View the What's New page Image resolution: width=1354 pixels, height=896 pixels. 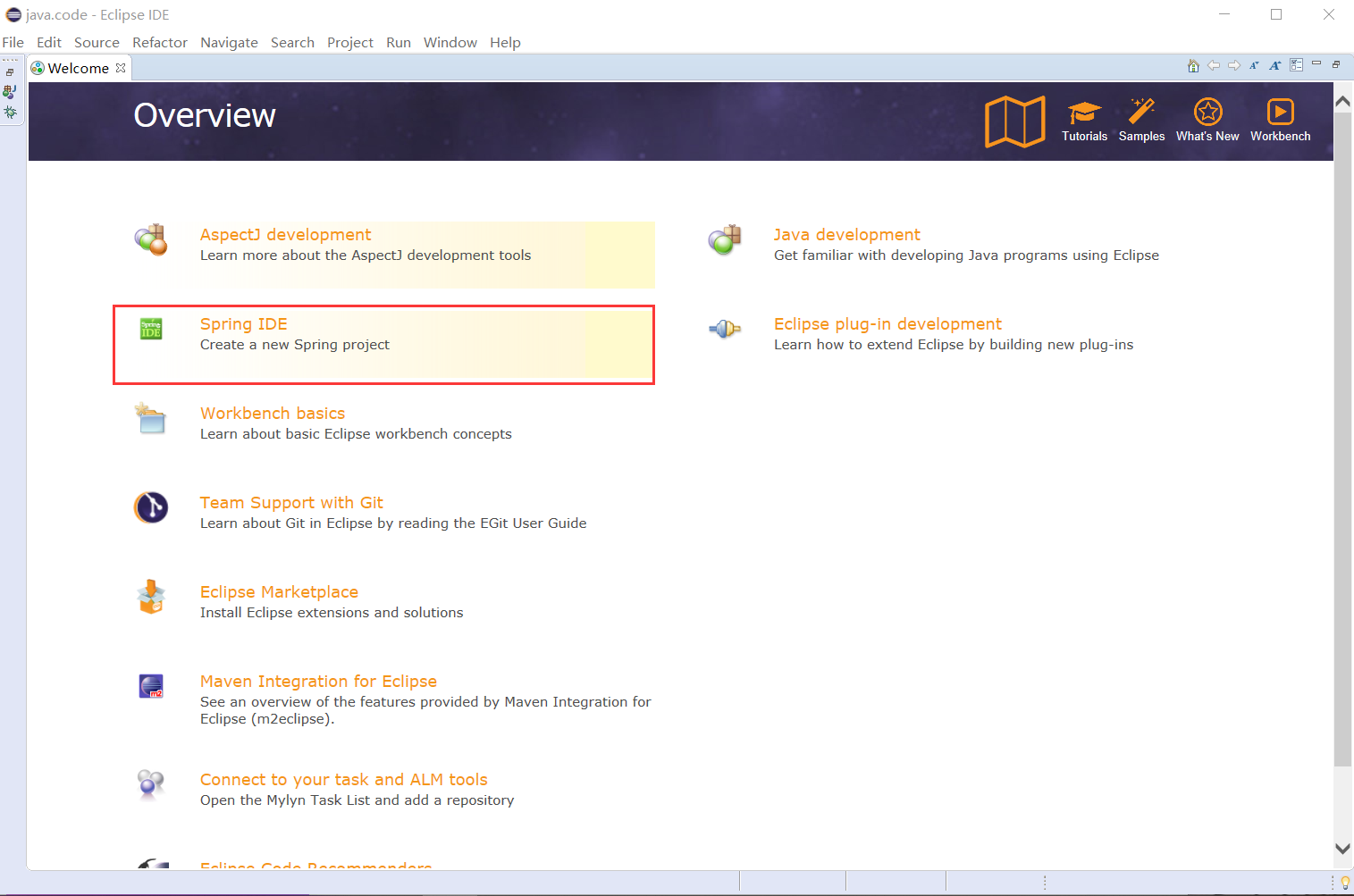1207,121
